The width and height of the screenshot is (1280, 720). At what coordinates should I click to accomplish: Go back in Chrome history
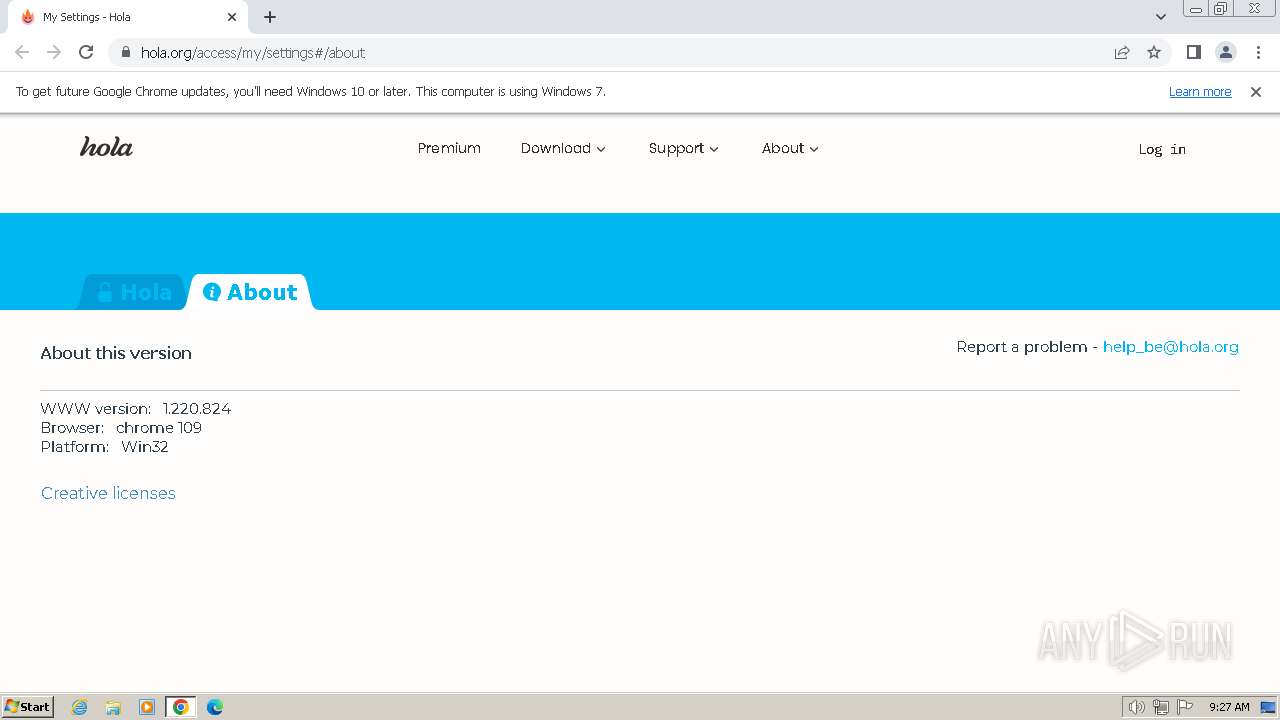point(22,52)
